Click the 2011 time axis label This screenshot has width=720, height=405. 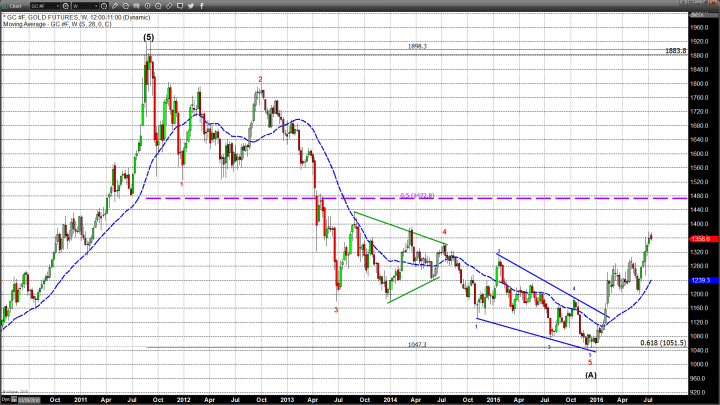(80, 400)
